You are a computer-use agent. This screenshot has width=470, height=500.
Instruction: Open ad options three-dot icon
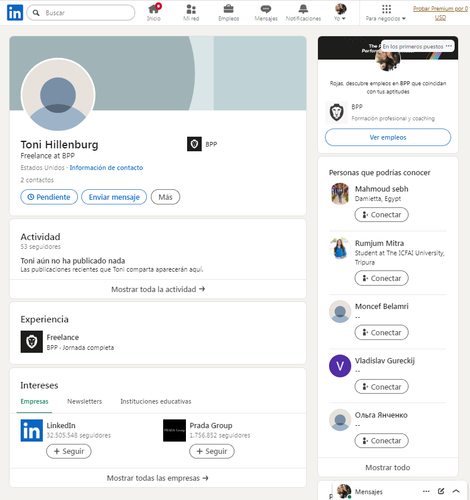[x=449, y=46]
